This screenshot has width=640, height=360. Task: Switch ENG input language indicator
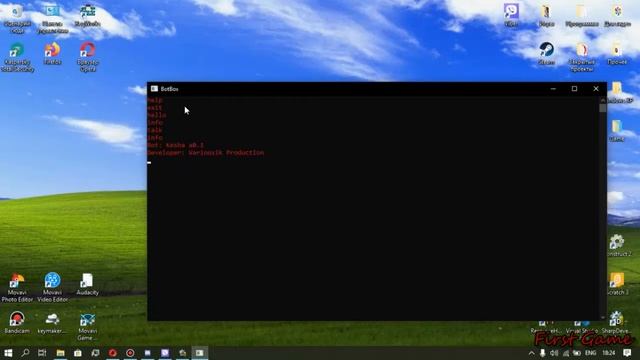591,353
